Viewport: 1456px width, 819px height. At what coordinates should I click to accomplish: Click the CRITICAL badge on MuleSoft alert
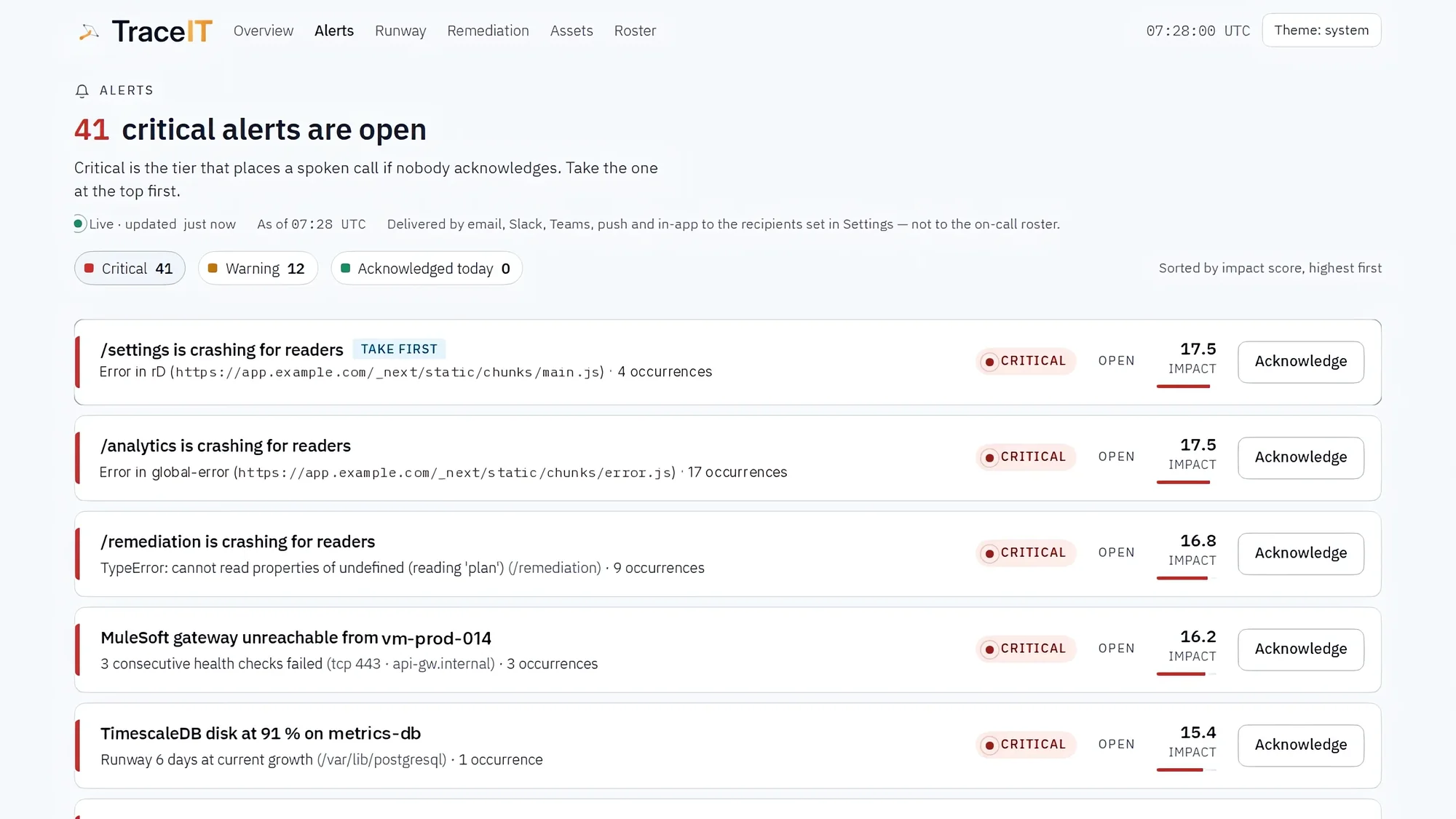click(1025, 649)
